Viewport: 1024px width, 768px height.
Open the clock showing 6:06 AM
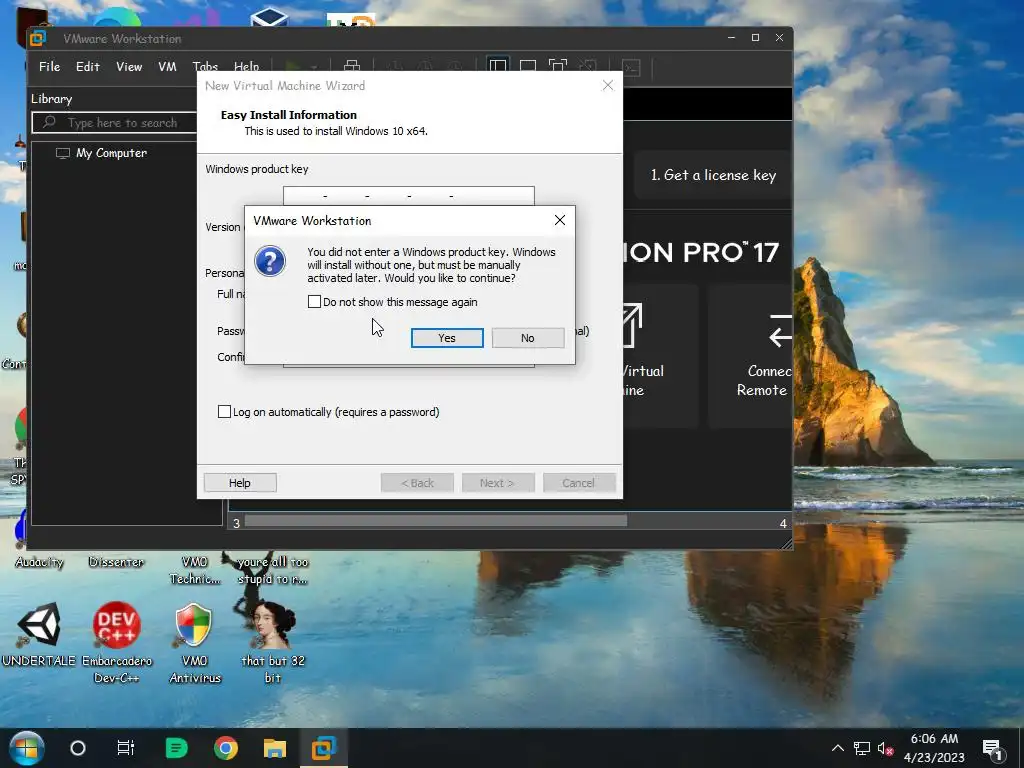coord(934,748)
